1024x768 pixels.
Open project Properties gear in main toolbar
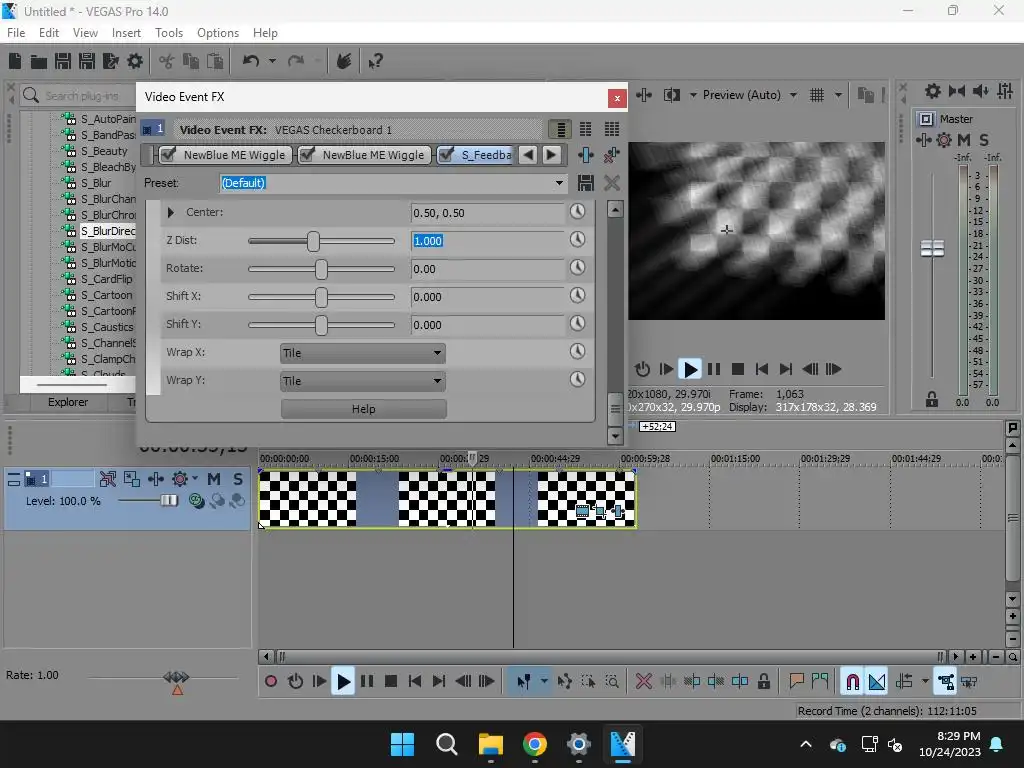click(x=135, y=61)
